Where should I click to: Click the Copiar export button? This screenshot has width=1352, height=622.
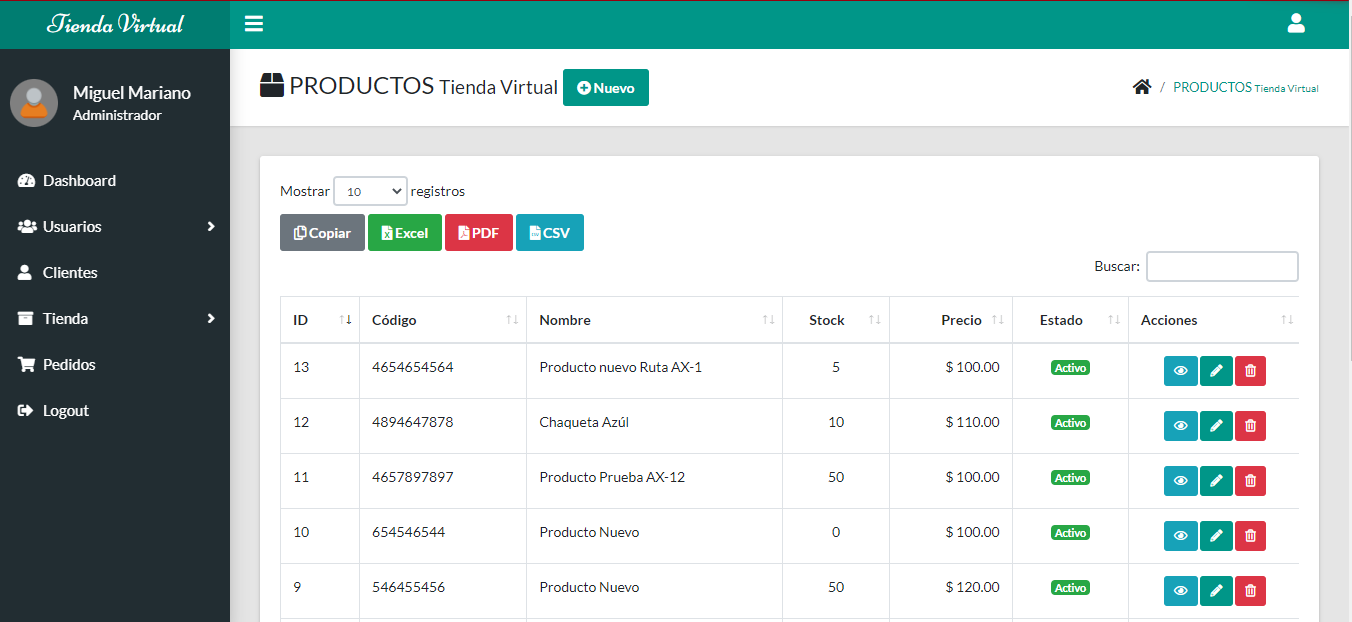point(322,232)
